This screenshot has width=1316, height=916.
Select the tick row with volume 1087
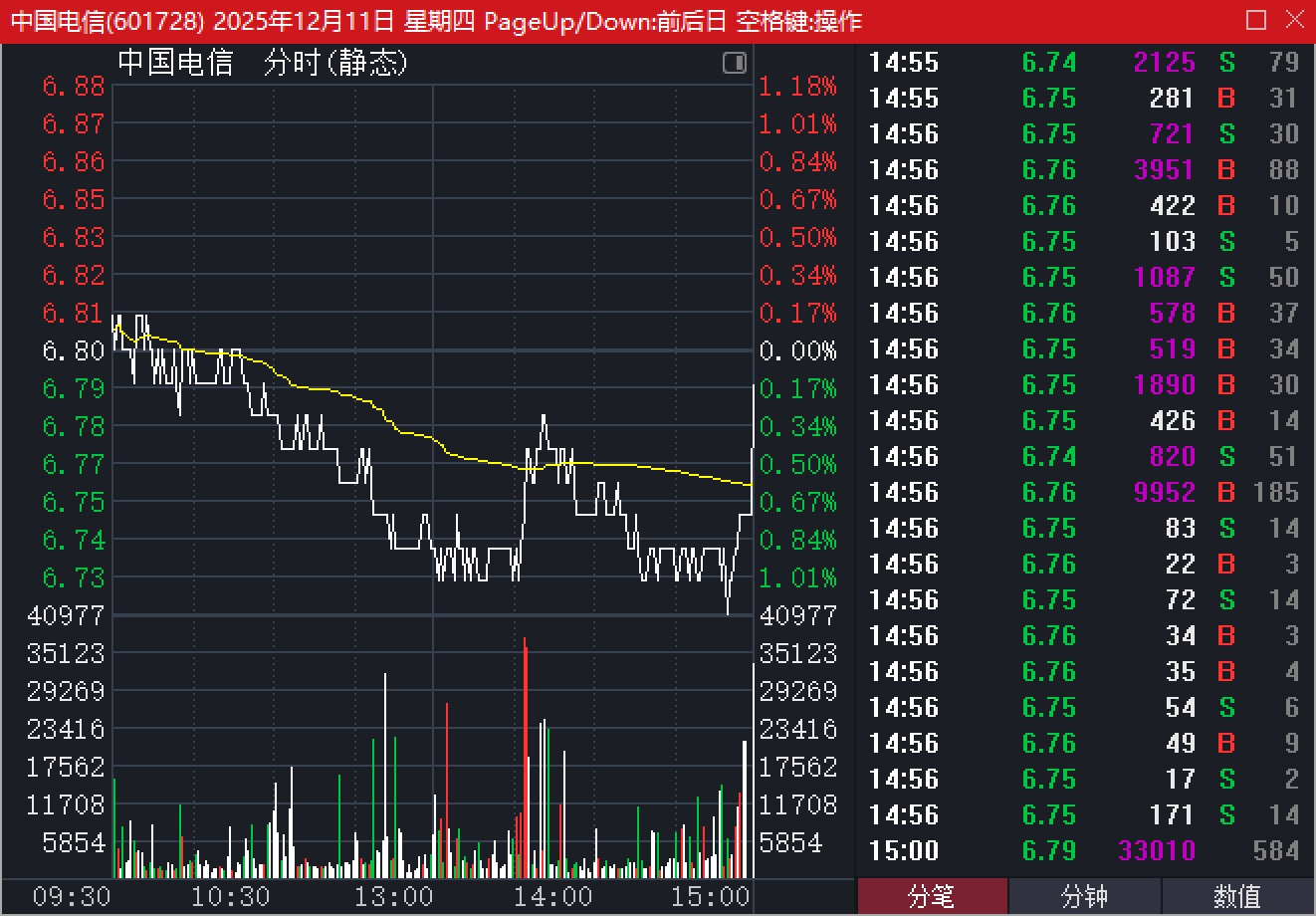tap(1085, 277)
